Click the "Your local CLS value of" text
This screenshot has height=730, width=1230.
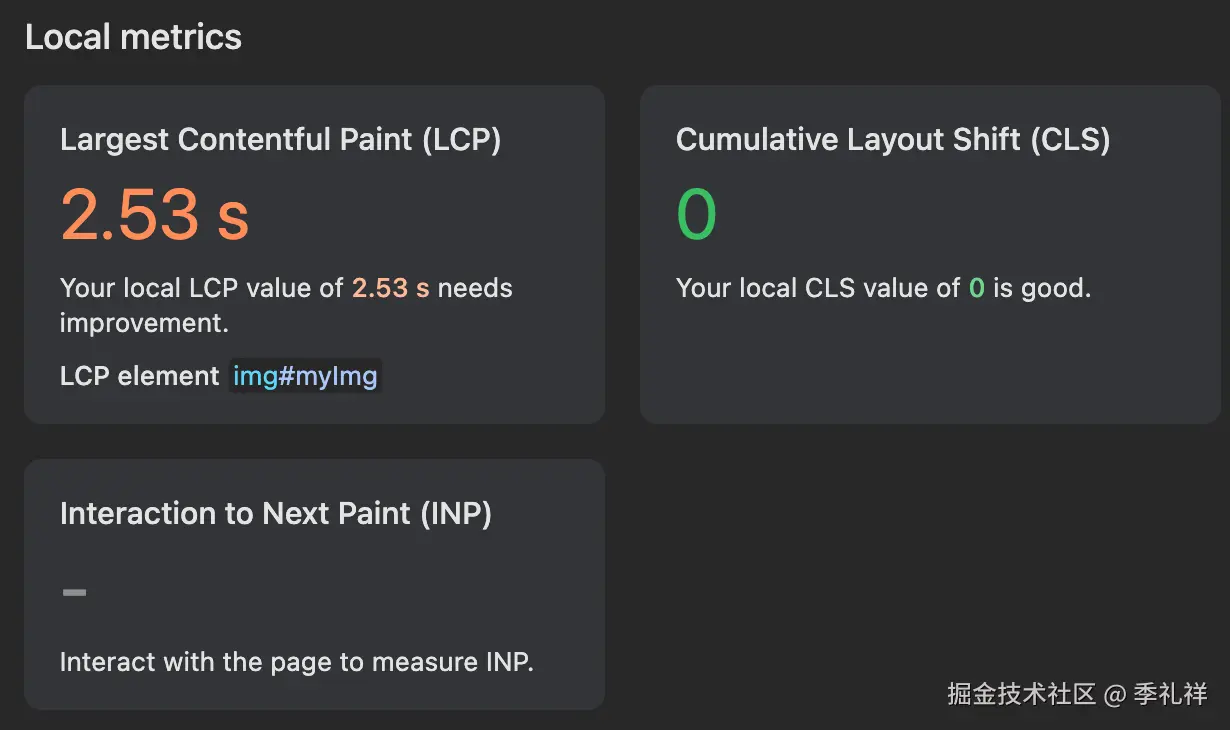pyautogui.click(x=817, y=289)
